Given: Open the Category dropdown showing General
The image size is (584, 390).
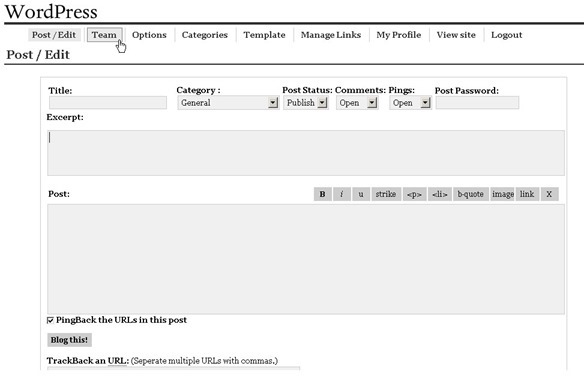Looking at the screenshot, I should pyautogui.click(x=228, y=103).
